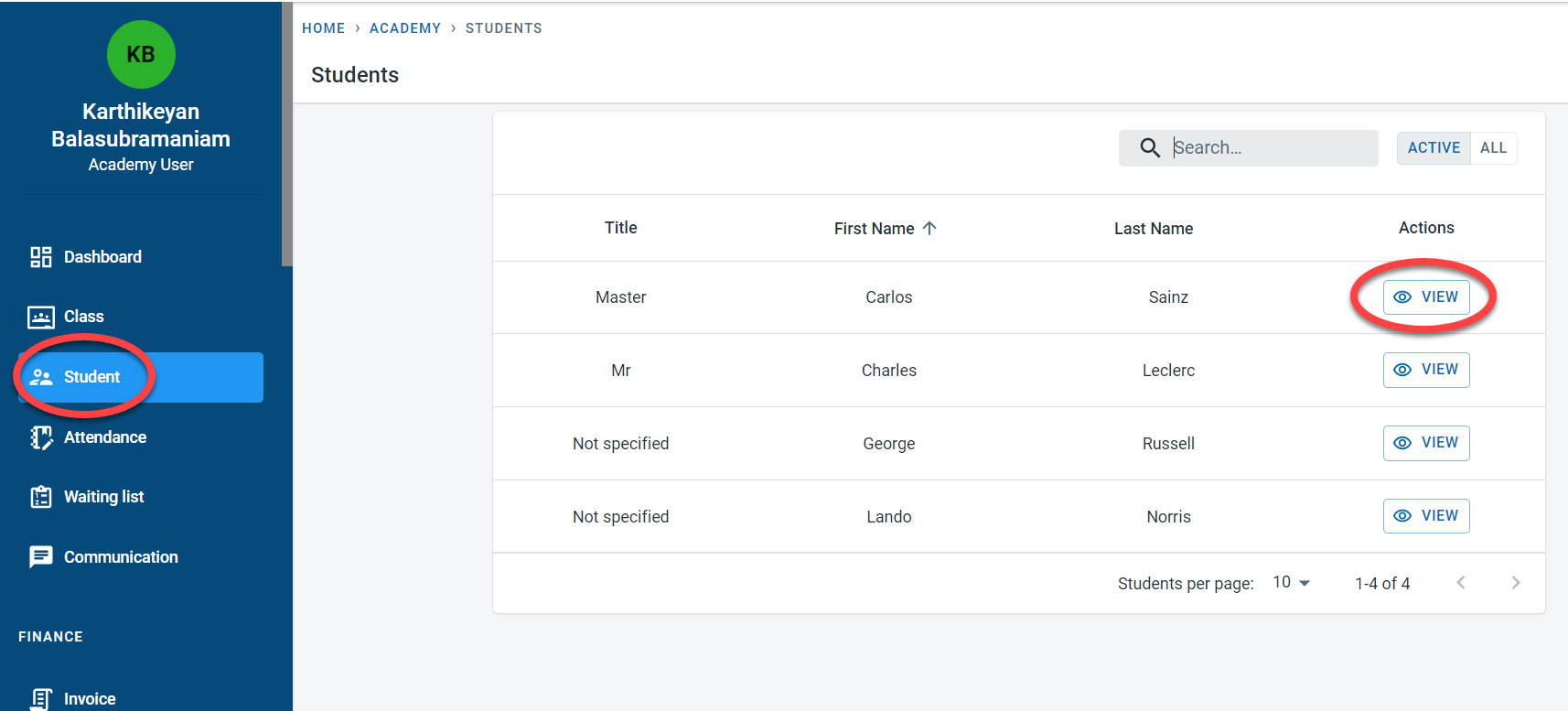The image size is (1568, 711).
Task: Click the Dashboard icon in sidebar
Action: coord(40,257)
